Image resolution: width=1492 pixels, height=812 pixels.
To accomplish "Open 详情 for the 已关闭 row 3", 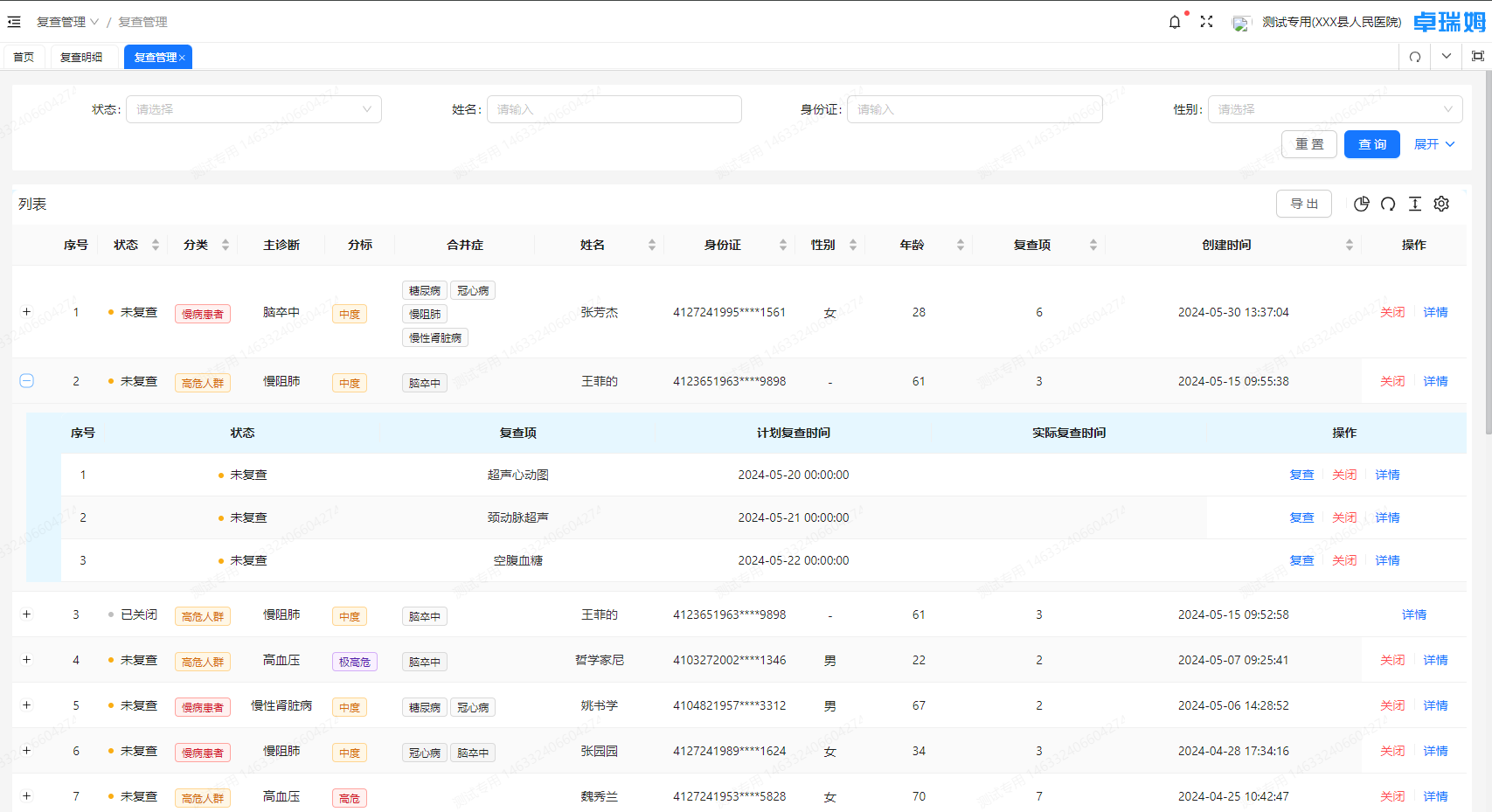I will (x=1413, y=614).
